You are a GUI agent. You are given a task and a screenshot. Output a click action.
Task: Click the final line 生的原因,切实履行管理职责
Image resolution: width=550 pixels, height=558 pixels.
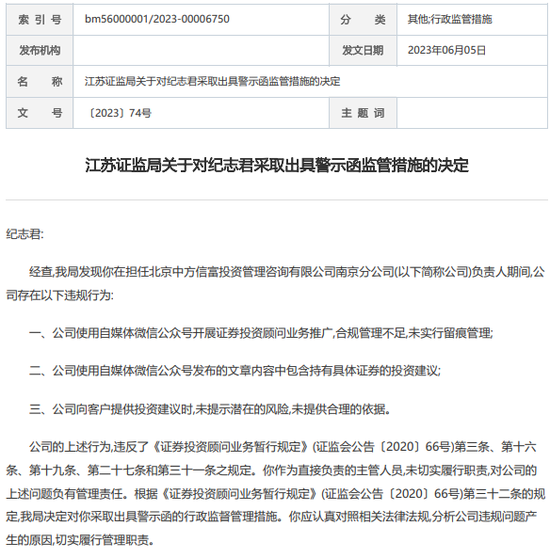click(x=80, y=541)
